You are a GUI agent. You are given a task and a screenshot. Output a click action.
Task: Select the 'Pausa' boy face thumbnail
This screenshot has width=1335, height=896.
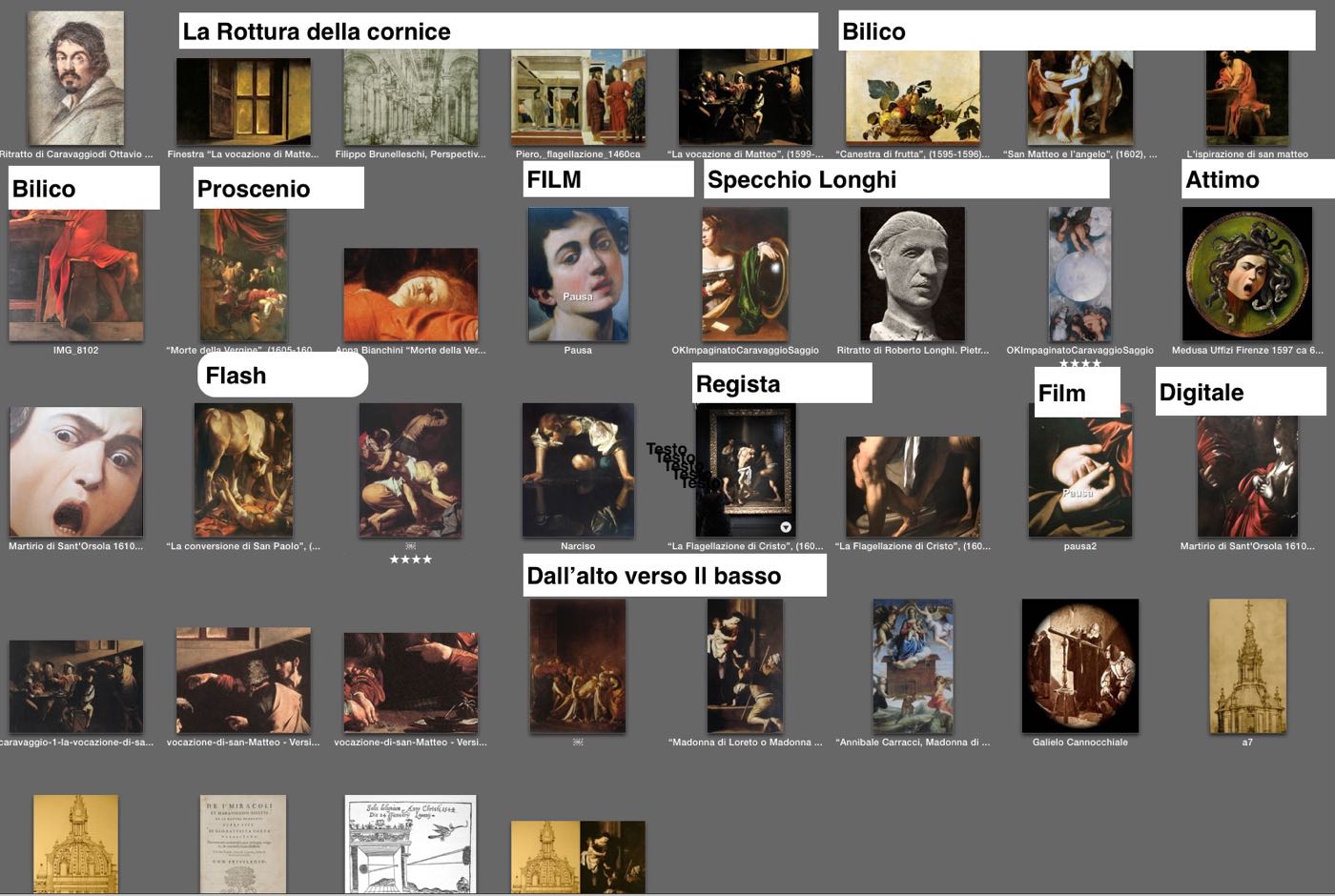point(578,275)
